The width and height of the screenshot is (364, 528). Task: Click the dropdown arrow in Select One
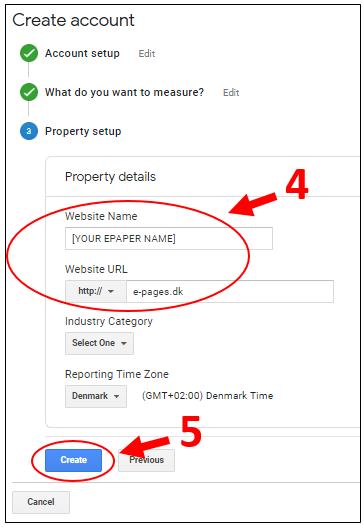pos(124,343)
